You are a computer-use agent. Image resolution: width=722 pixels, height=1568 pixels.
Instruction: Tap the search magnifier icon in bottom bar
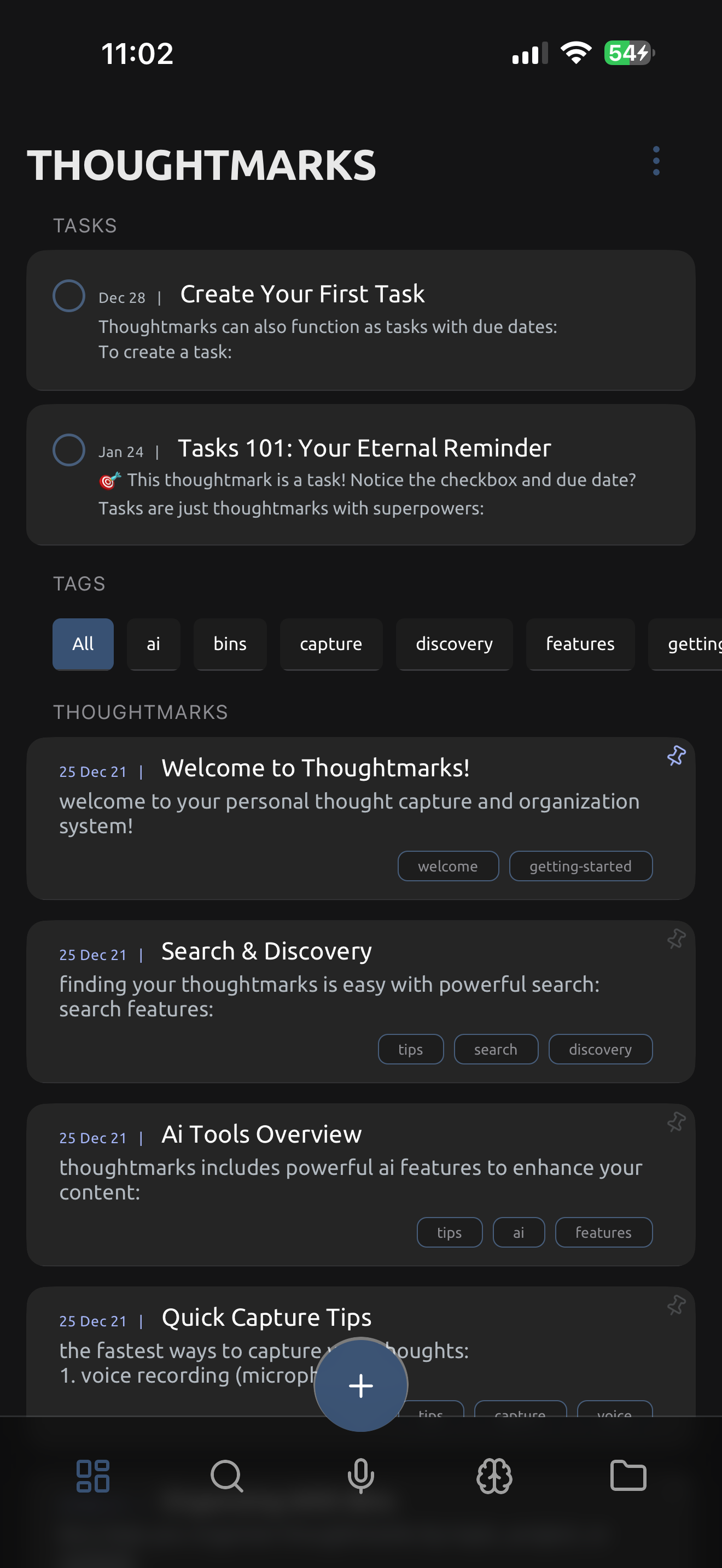(226, 1476)
